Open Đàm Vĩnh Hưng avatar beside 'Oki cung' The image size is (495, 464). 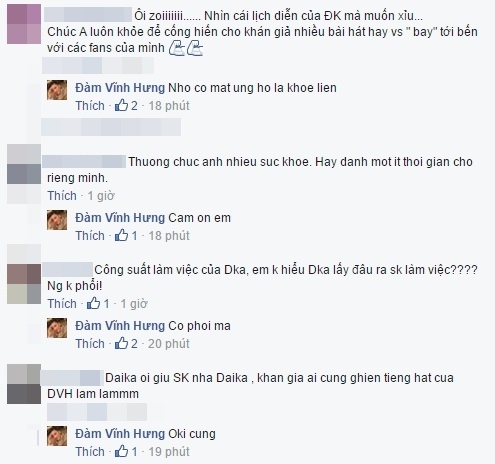point(57,436)
